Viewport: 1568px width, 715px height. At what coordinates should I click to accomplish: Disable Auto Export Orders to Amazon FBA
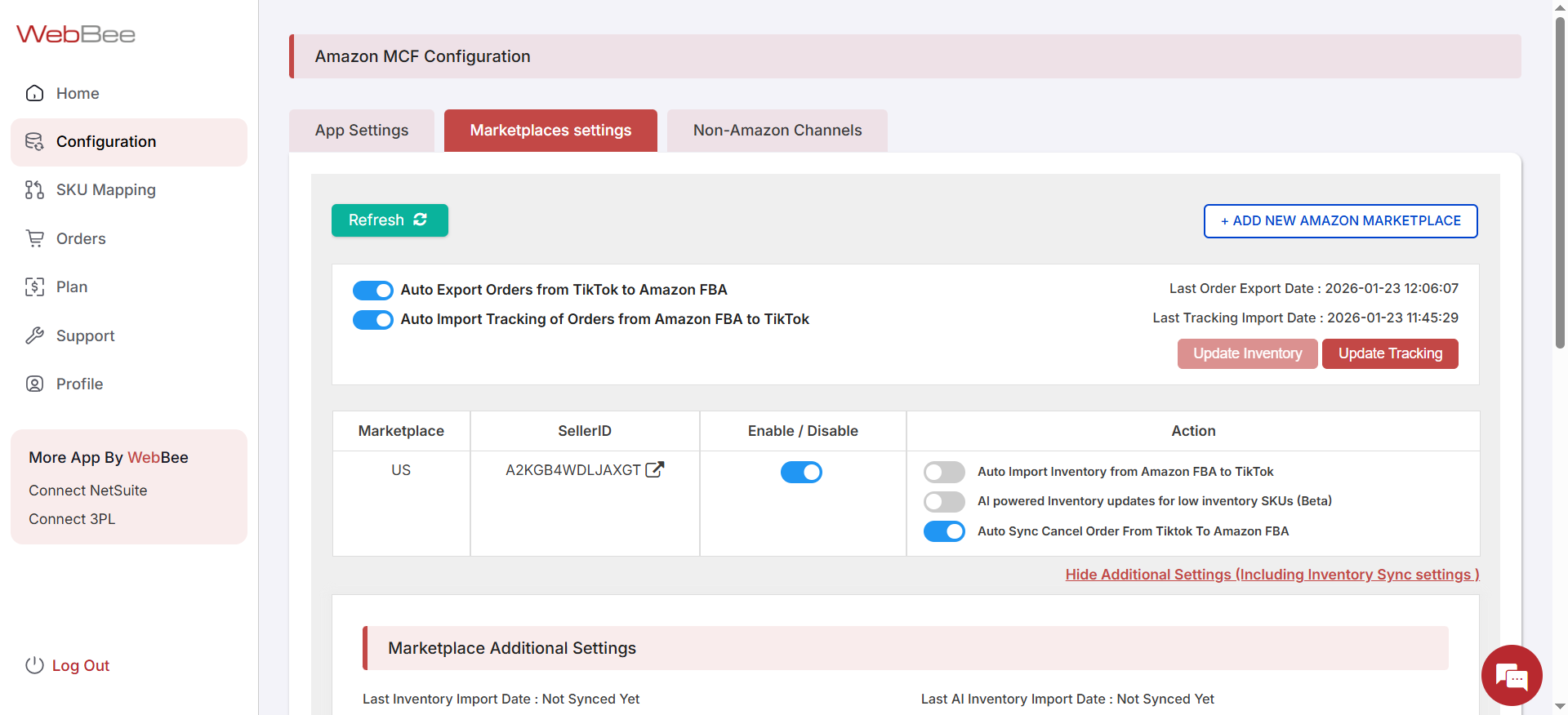[373, 291]
